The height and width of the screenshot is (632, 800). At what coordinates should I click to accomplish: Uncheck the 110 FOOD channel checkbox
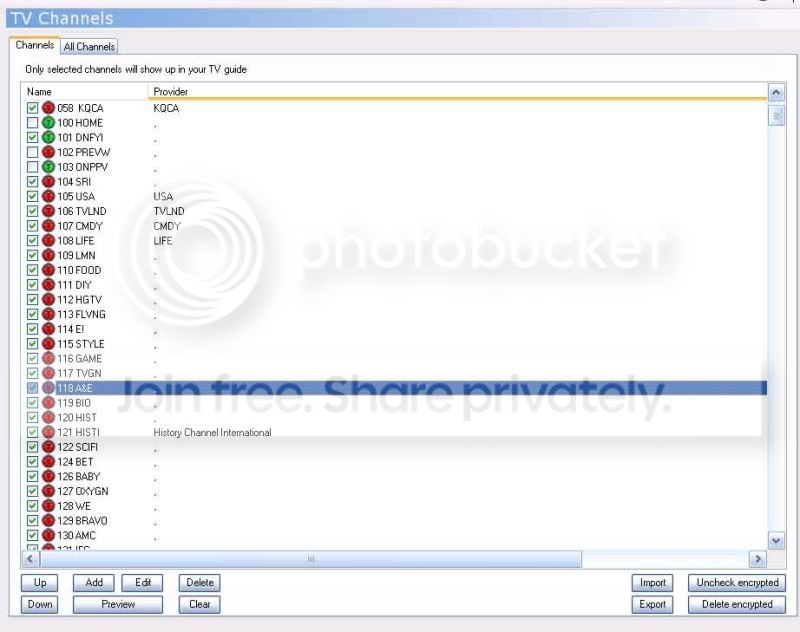tap(32, 270)
